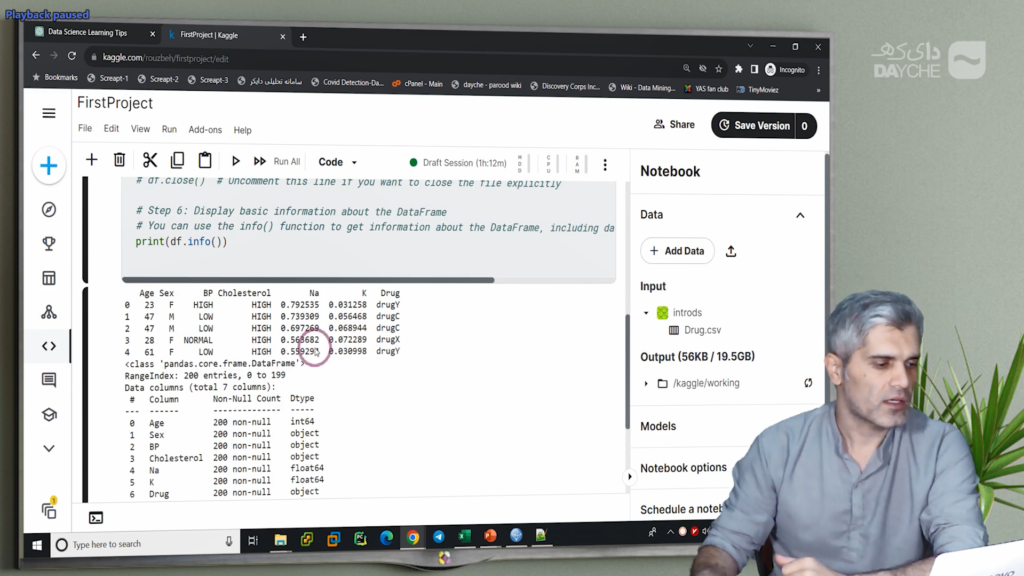Delete the cell with the trash icon
This screenshot has height=576, width=1024.
coord(119,160)
